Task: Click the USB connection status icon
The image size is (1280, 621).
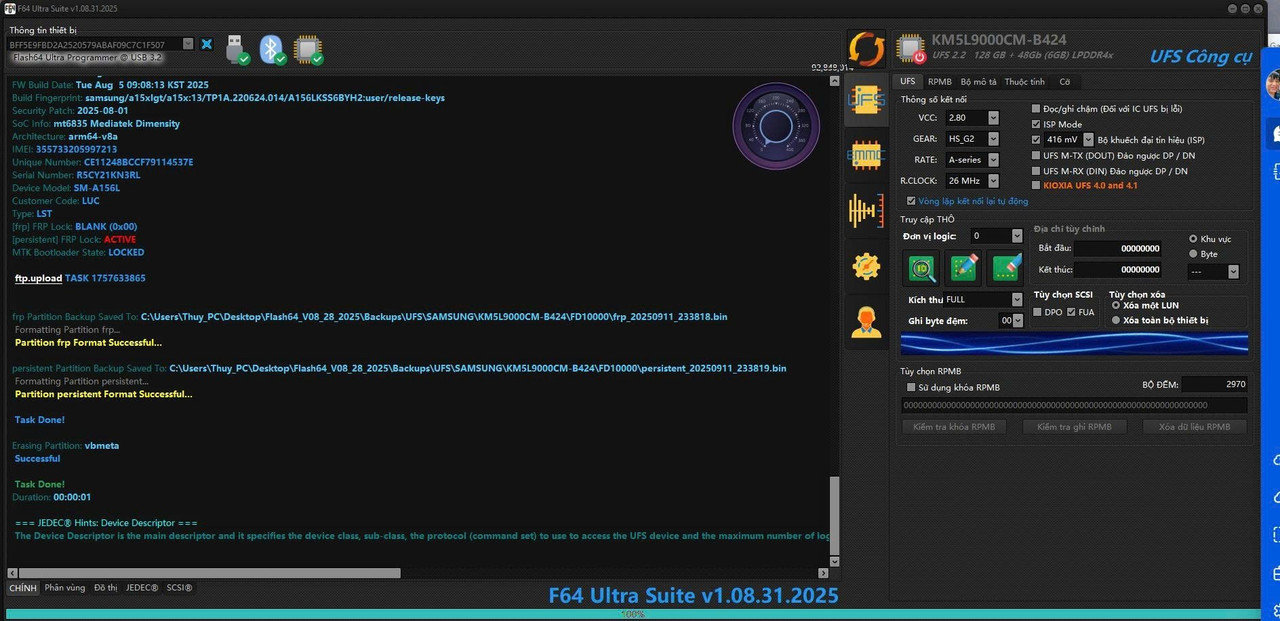Action: 237,49
